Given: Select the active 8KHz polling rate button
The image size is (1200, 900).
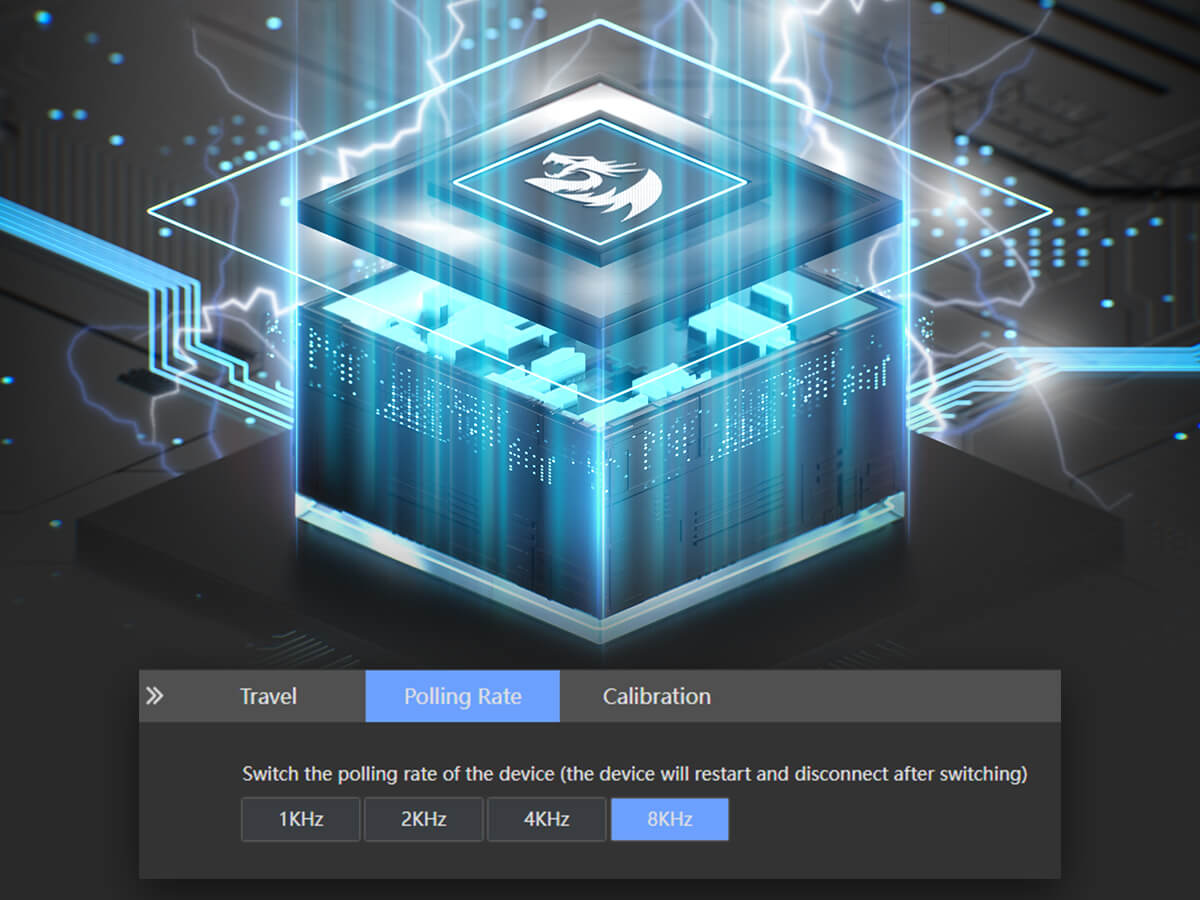Looking at the screenshot, I should pos(669,820).
